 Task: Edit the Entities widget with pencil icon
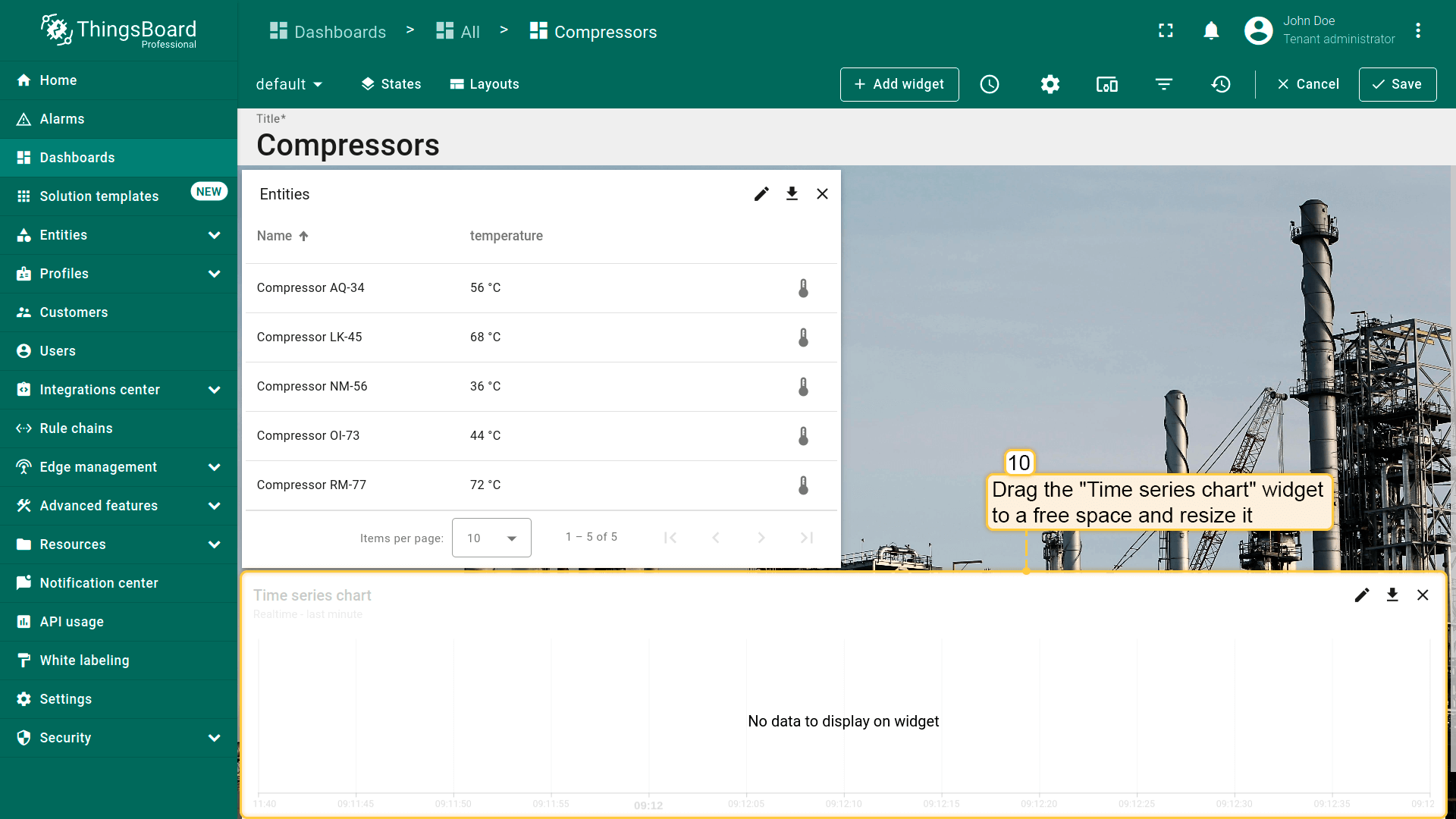pyautogui.click(x=761, y=194)
